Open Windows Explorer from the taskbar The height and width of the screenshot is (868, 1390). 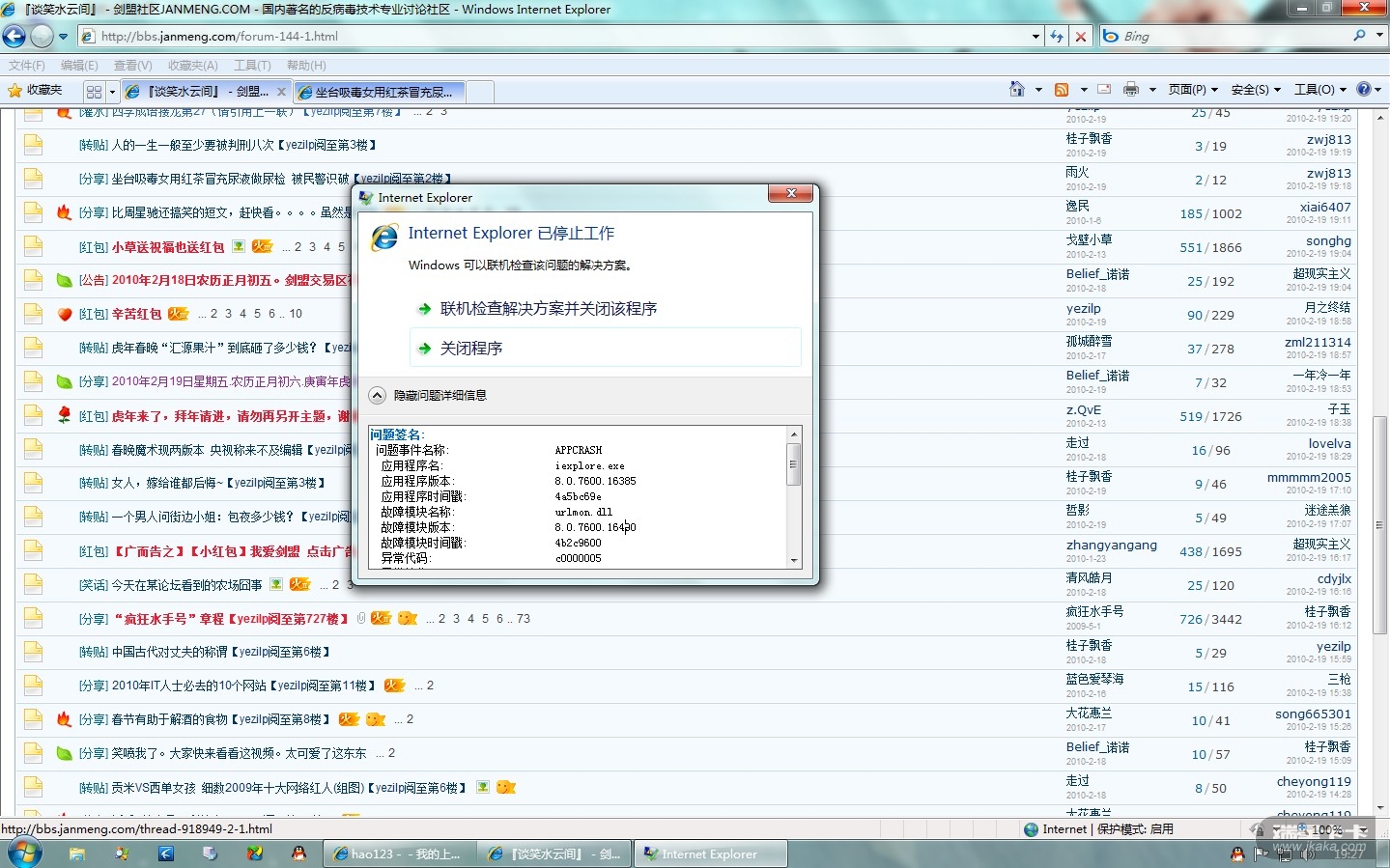[x=76, y=854]
